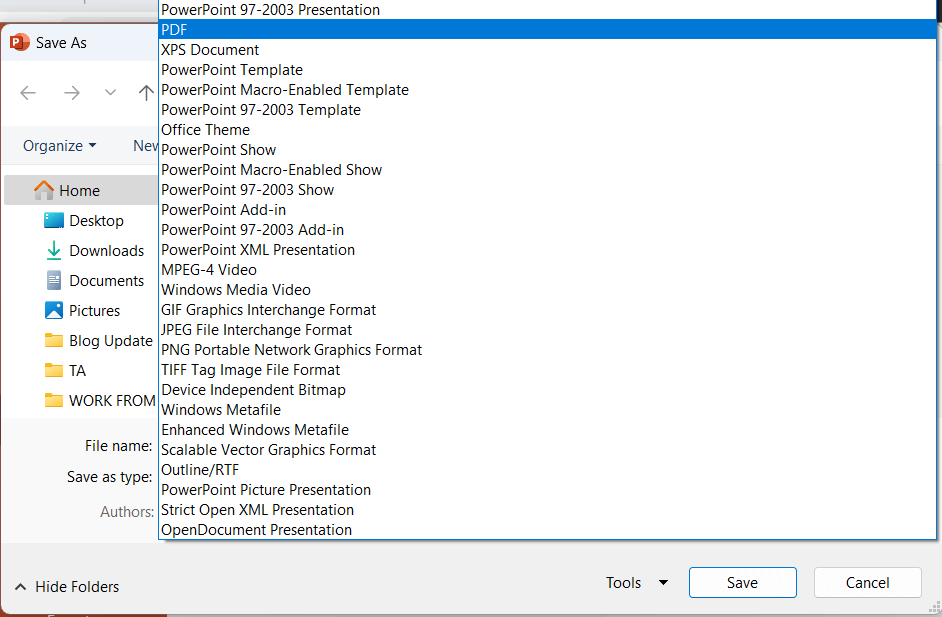Click the Blog Update folder icon
Screen dimensions: 942x617
coord(53,341)
